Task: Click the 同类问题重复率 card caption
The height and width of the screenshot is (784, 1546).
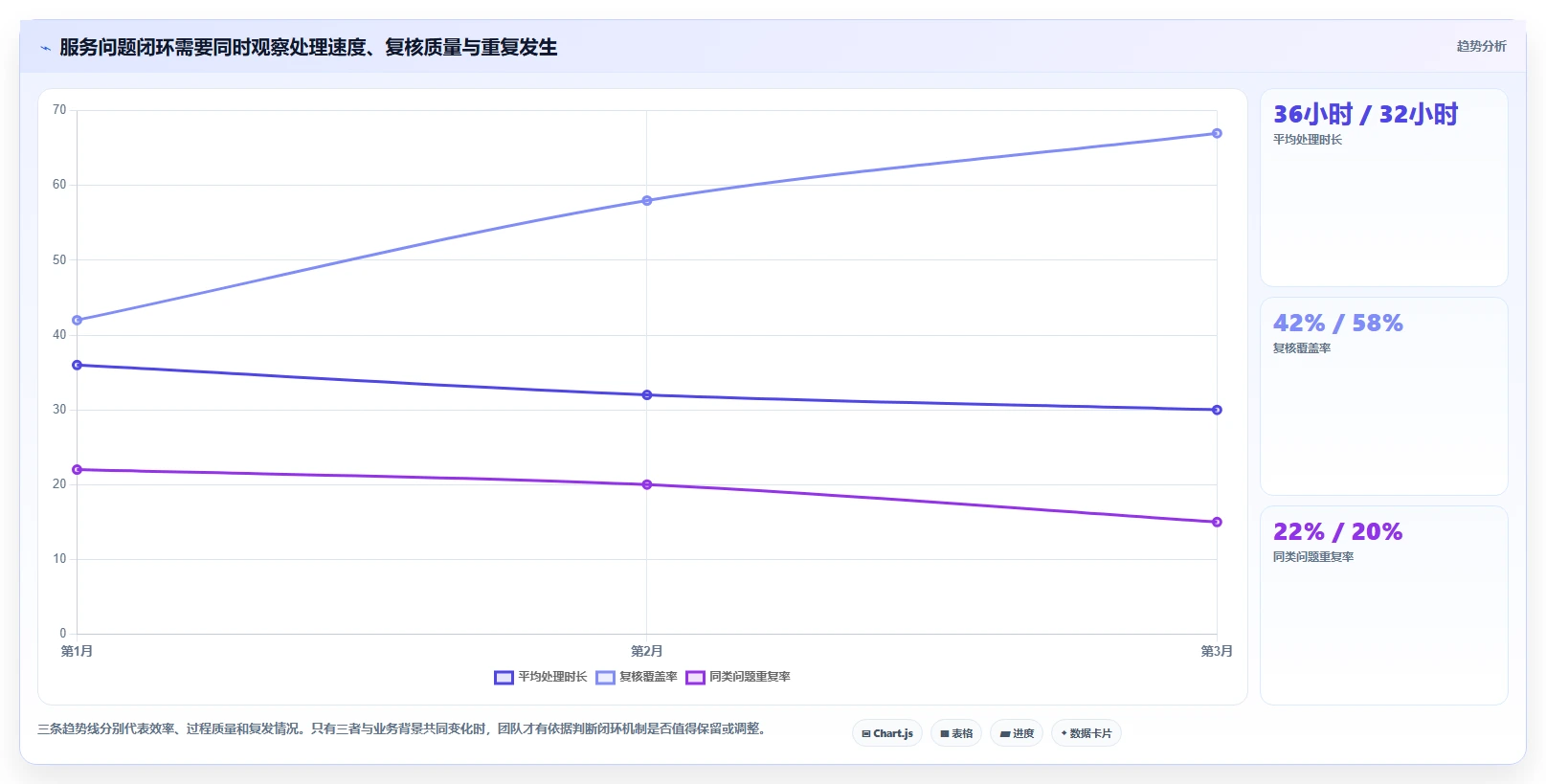Action: [x=1312, y=557]
